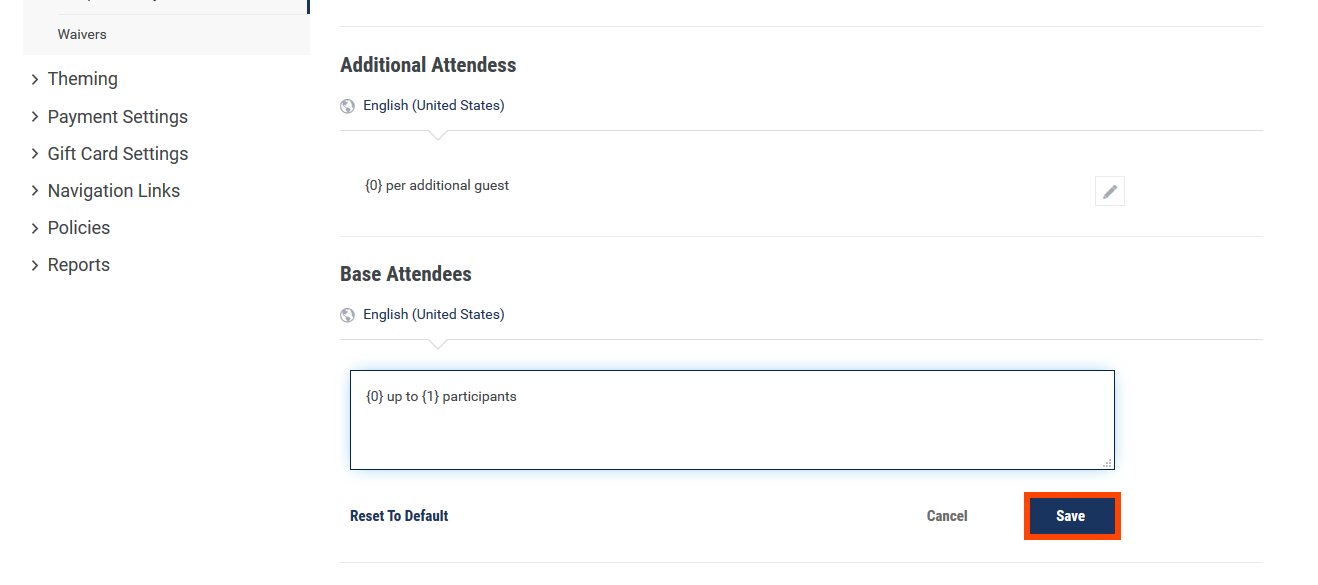Image resolution: width=1318 pixels, height=585 pixels.
Task: Expand Payment Settings using its chevron
Action: [35, 117]
